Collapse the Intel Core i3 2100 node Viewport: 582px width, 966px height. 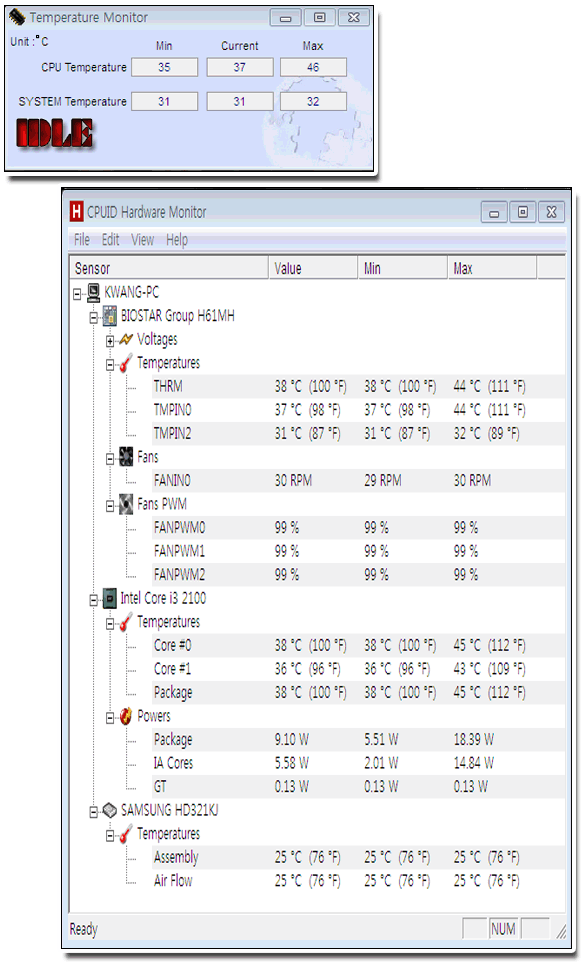93,599
